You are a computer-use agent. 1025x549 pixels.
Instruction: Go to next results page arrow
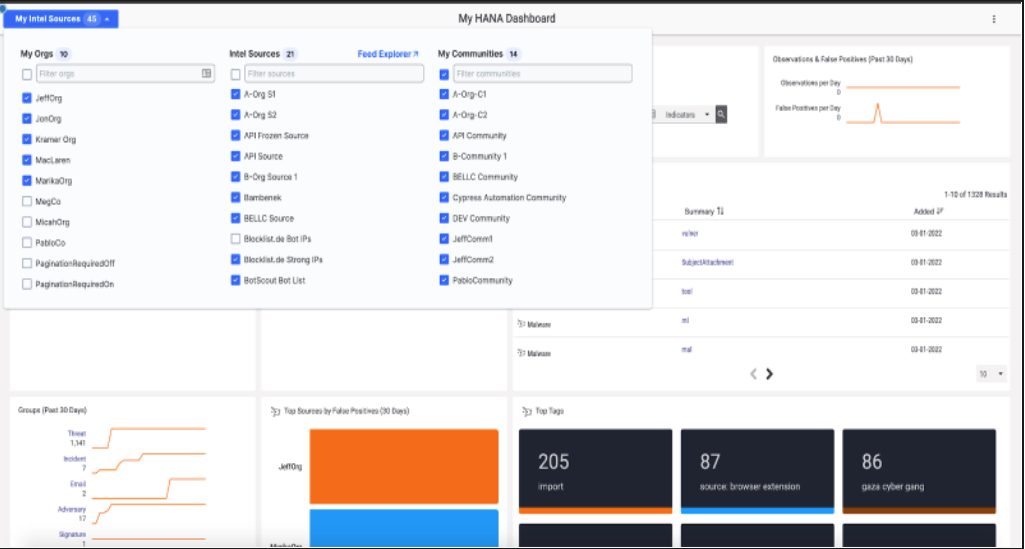click(769, 374)
